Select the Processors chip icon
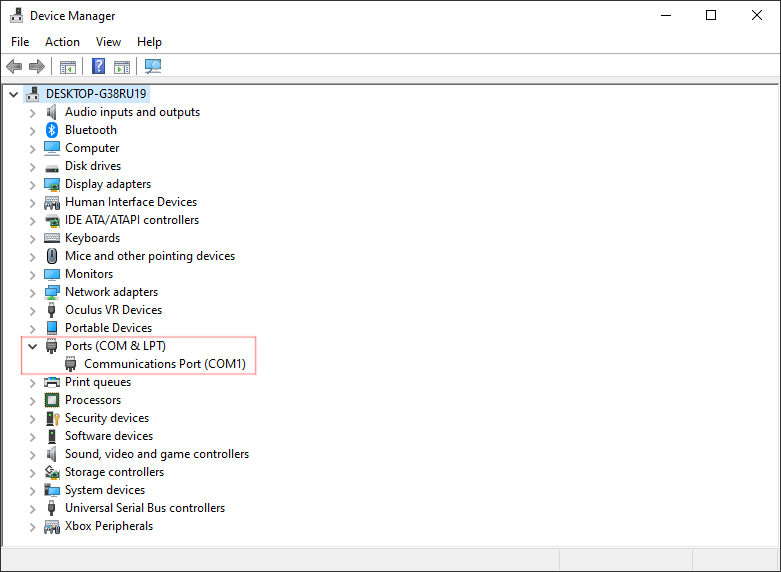The width and height of the screenshot is (781, 572). click(52, 400)
